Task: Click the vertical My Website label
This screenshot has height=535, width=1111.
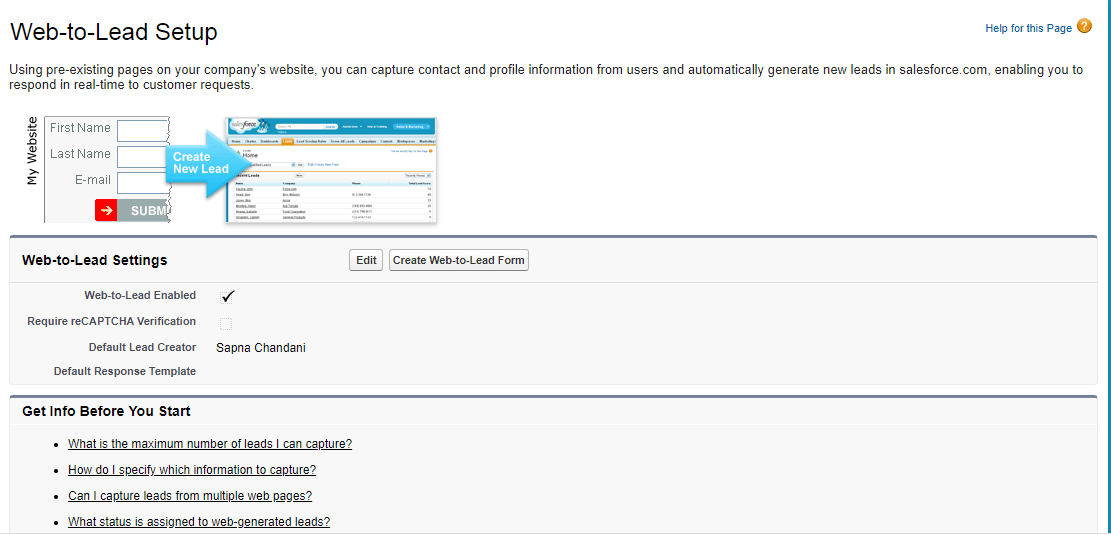Action: click(x=32, y=152)
